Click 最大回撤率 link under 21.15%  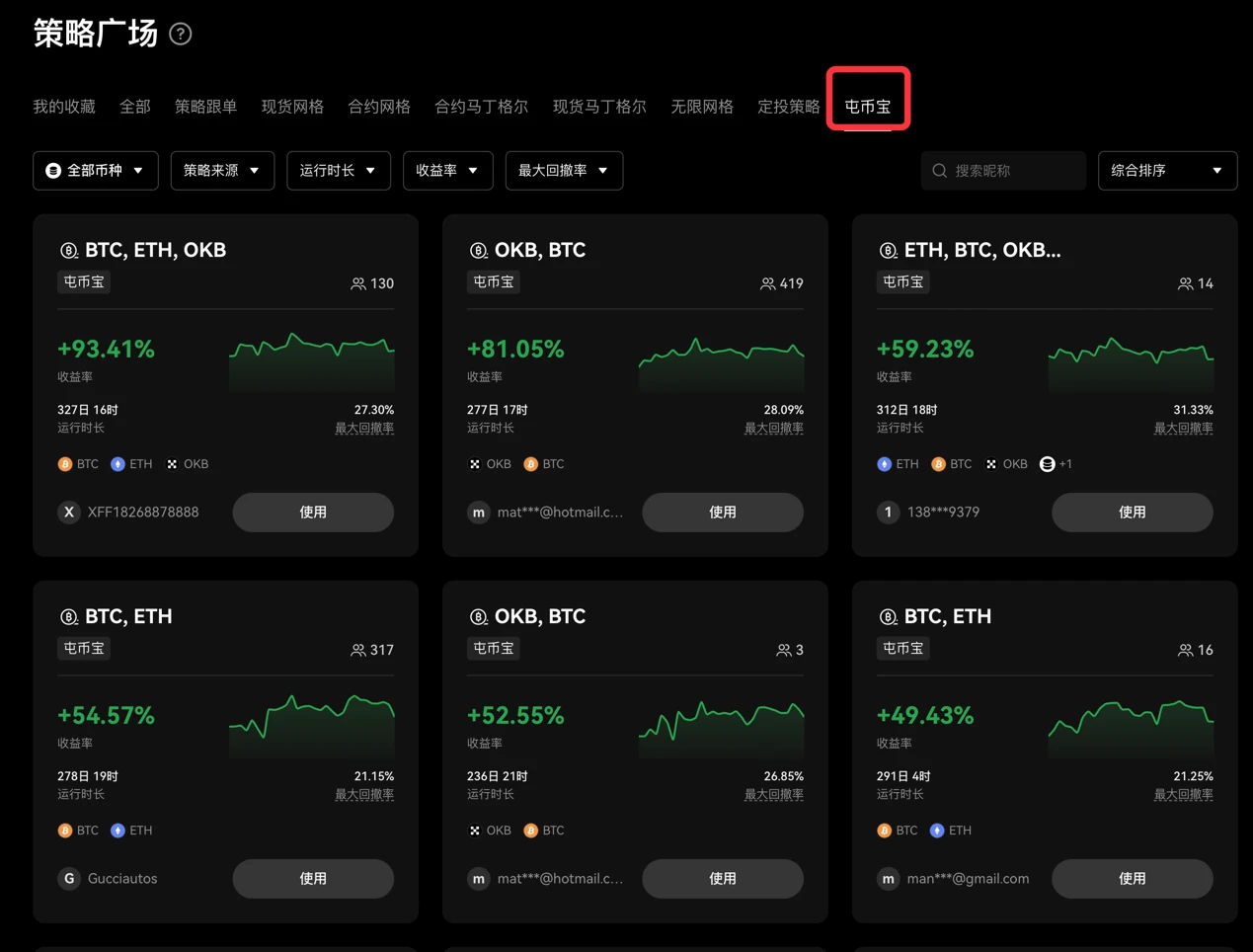(x=364, y=795)
